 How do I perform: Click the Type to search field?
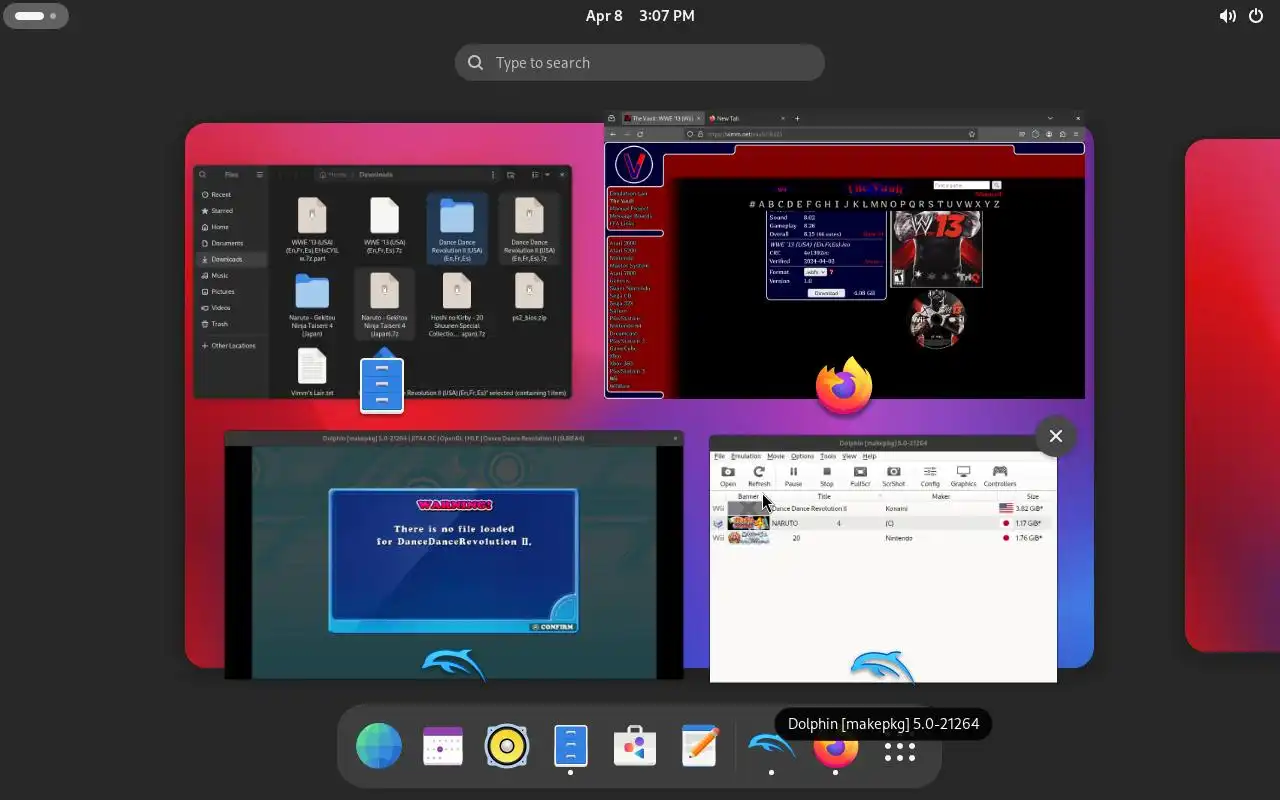[x=640, y=62]
